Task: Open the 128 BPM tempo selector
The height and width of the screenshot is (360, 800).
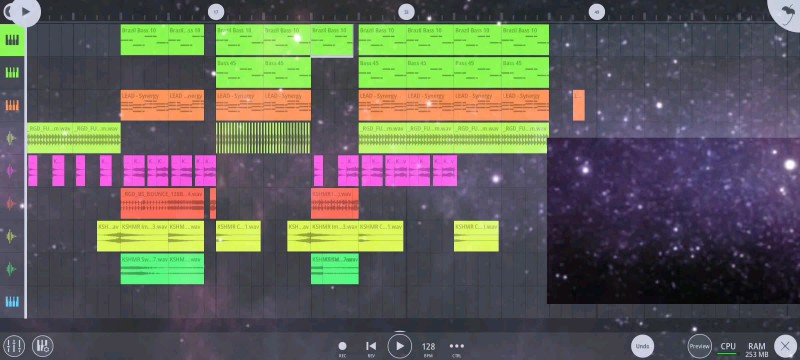Action: [429, 348]
